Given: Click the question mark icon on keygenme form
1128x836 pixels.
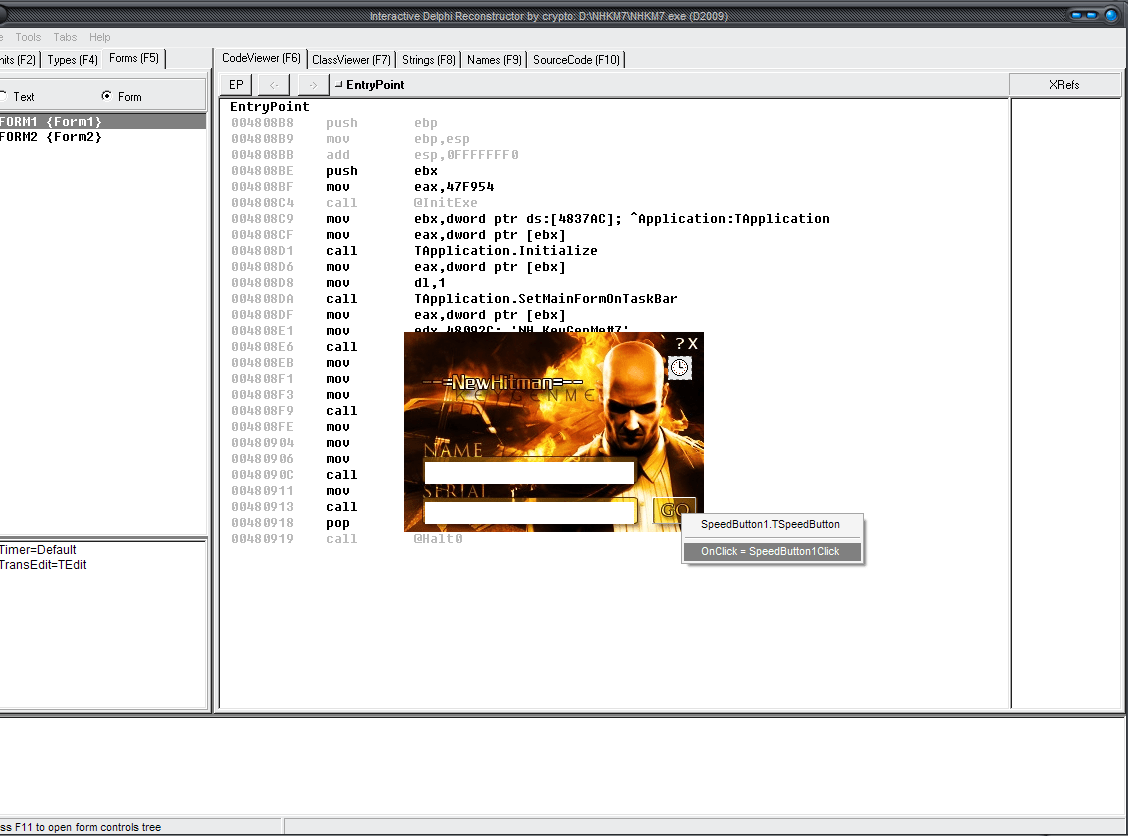Looking at the screenshot, I should pos(679,344).
